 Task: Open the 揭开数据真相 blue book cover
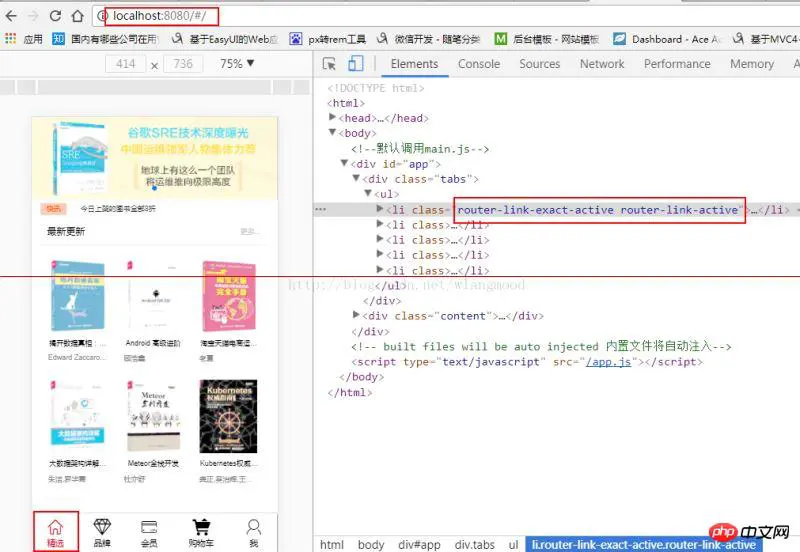point(78,296)
